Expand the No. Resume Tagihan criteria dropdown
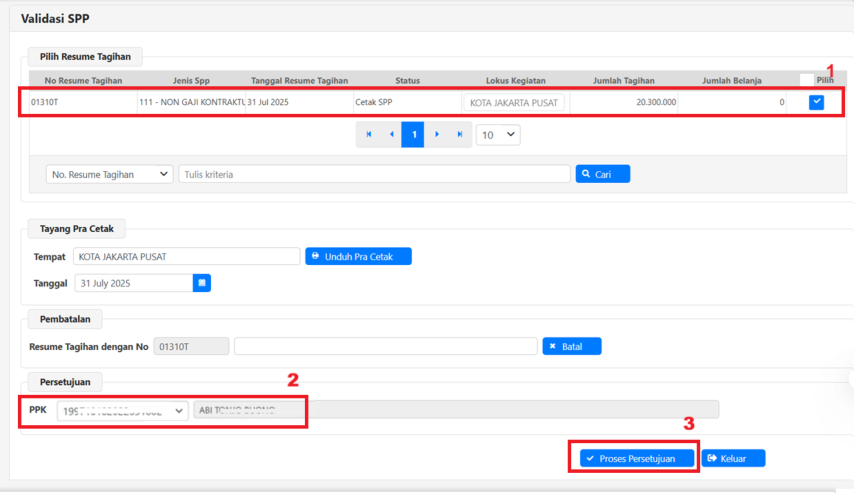854x497 pixels. [109, 174]
